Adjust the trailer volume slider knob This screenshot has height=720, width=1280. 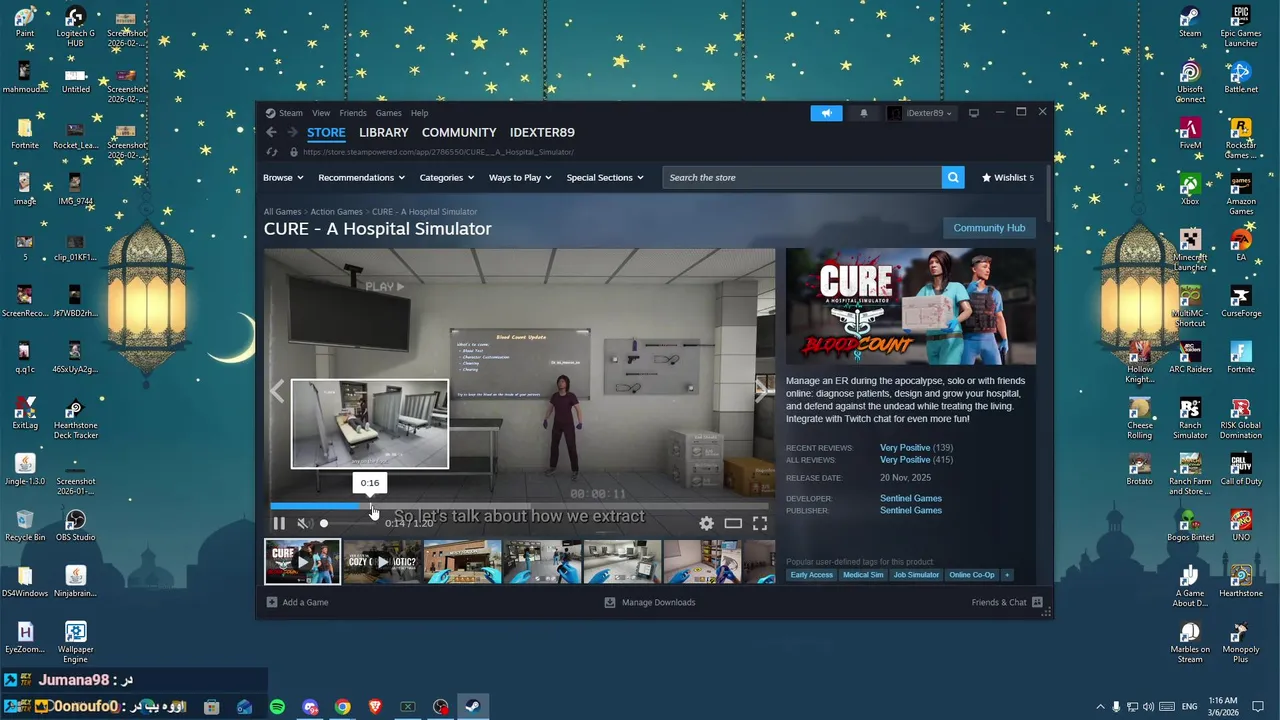tap(324, 523)
